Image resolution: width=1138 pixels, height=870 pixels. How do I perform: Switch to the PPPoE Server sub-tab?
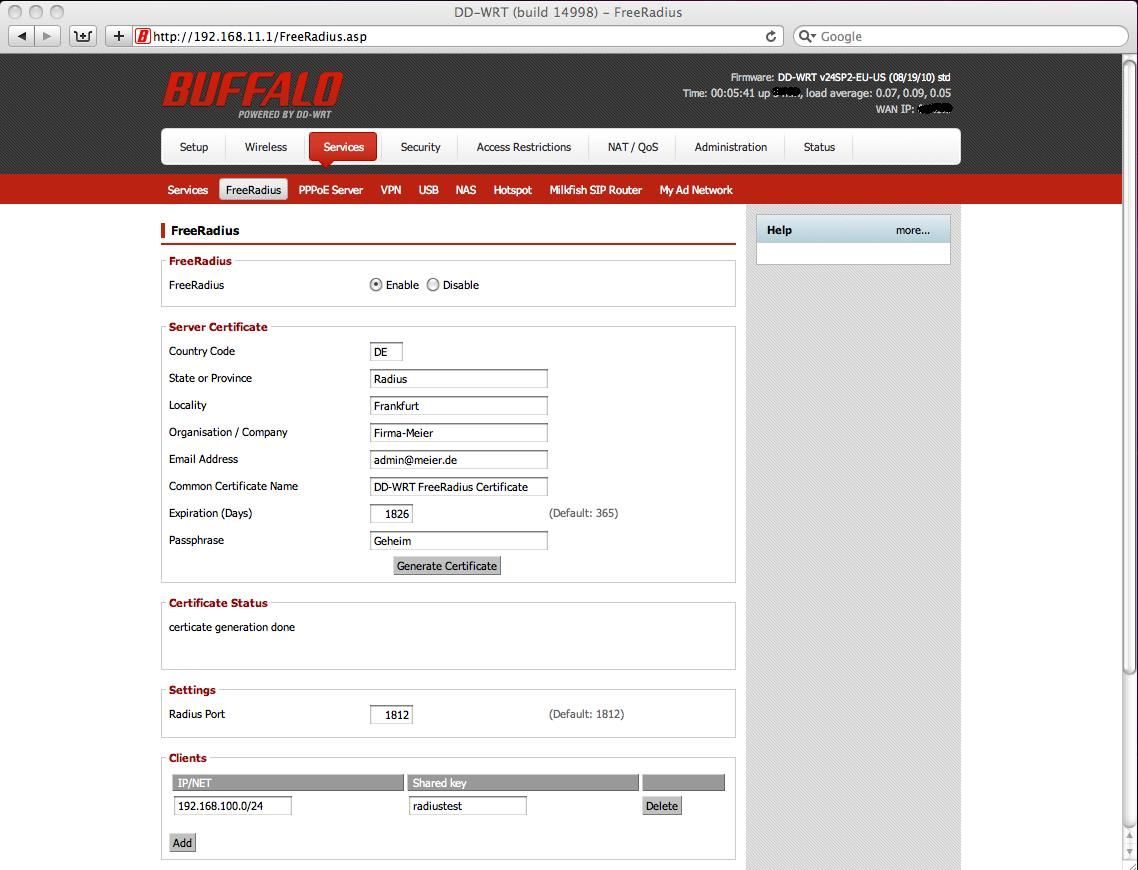point(330,190)
